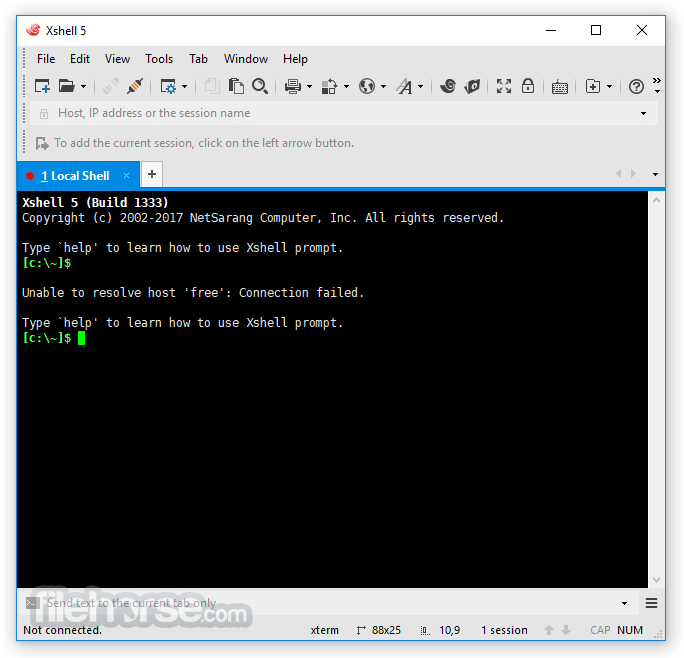Create a new session with toolbar icon
684x658 pixels.
tap(42, 86)
